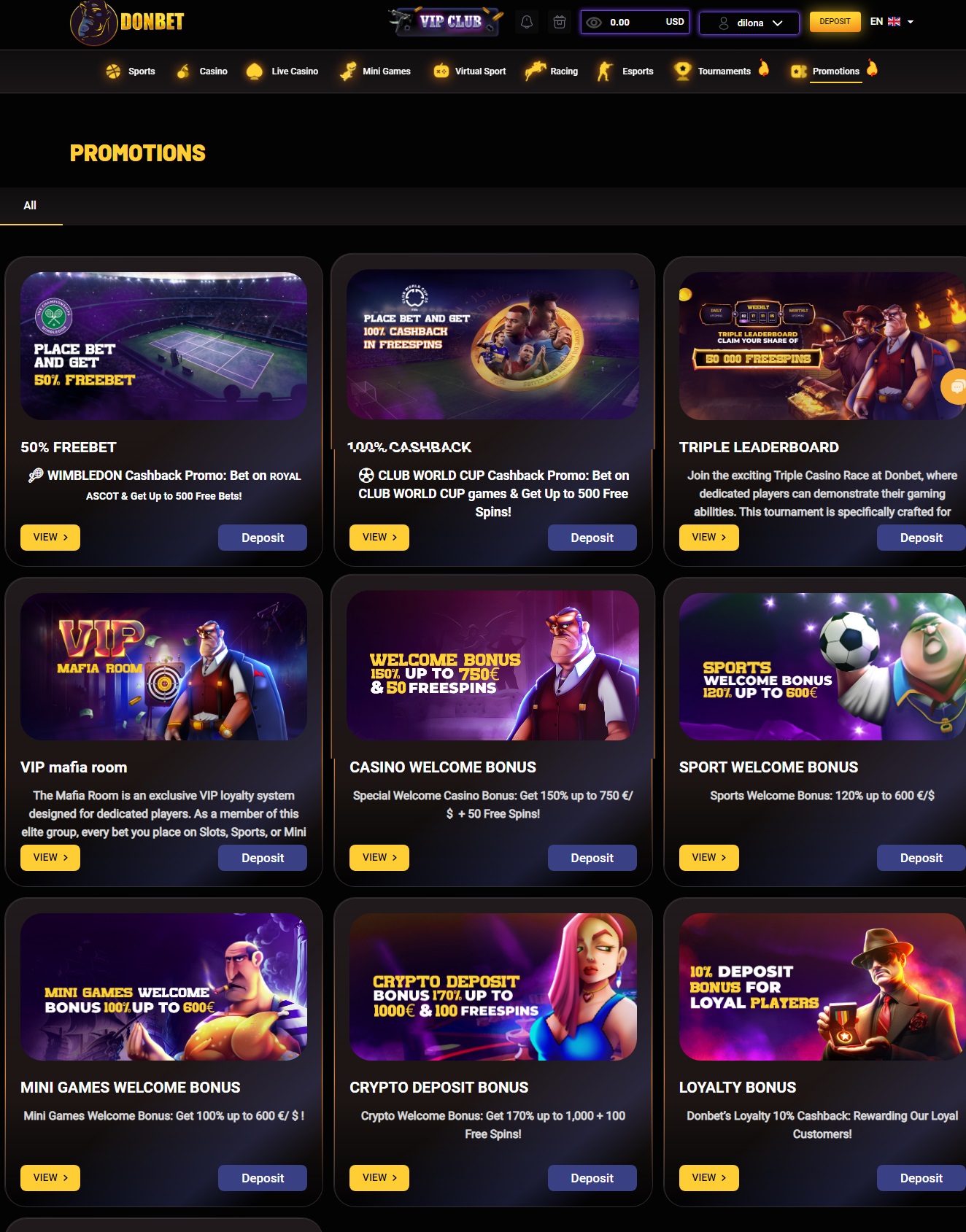Select the All promotions tab

30,206
